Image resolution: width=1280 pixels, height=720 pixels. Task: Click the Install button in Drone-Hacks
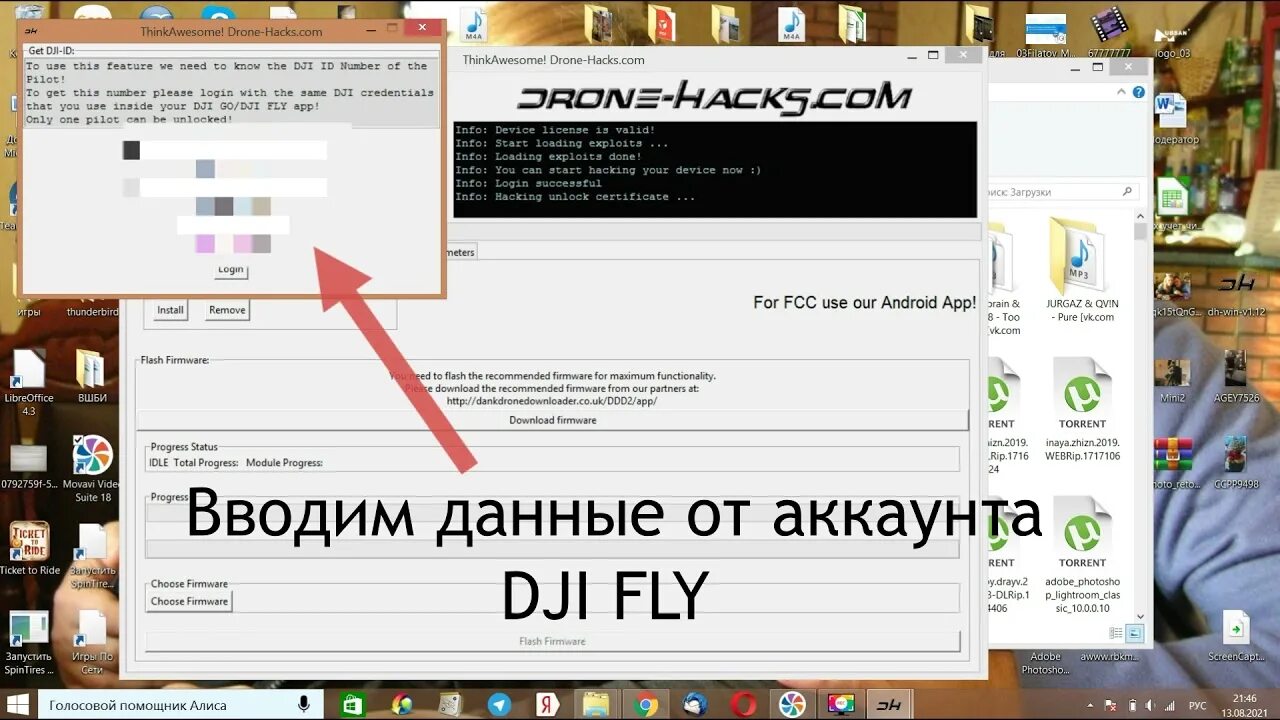click(x=170, y=310)
